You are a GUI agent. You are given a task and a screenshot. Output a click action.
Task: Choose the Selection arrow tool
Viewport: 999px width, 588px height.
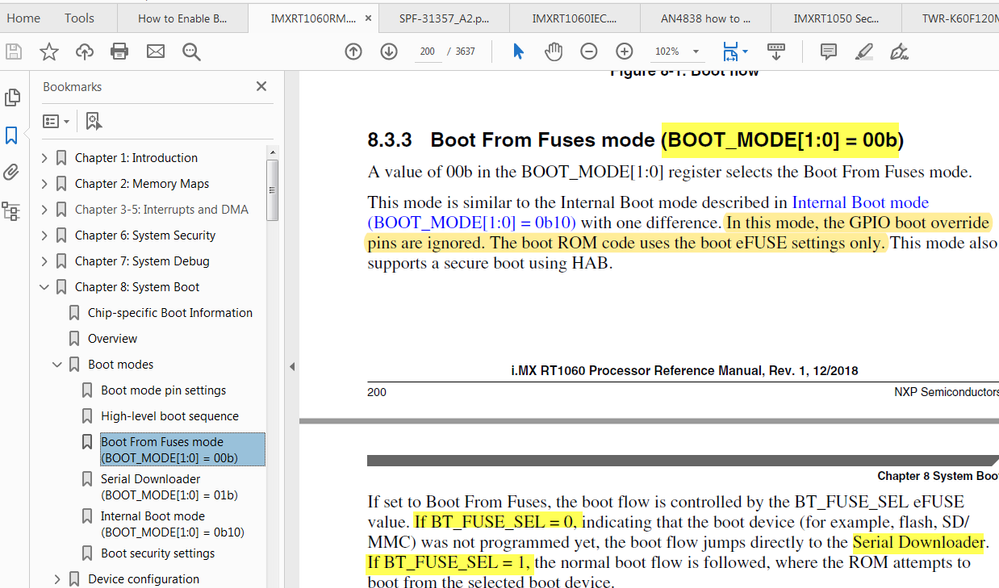point(518,52)
